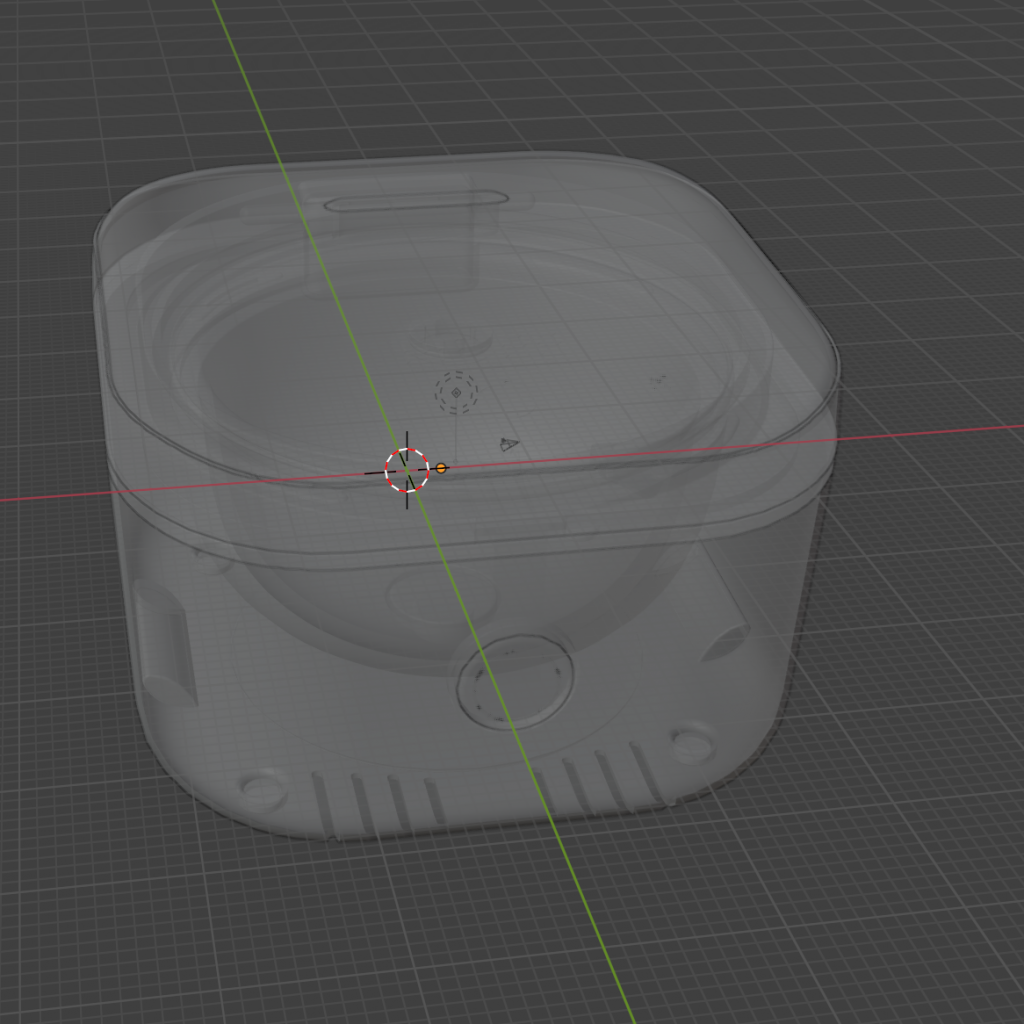Select the dashed-circle point light object
Image resolution: width=1024 pixels, height=1024 pixels.
pos(456,393)
